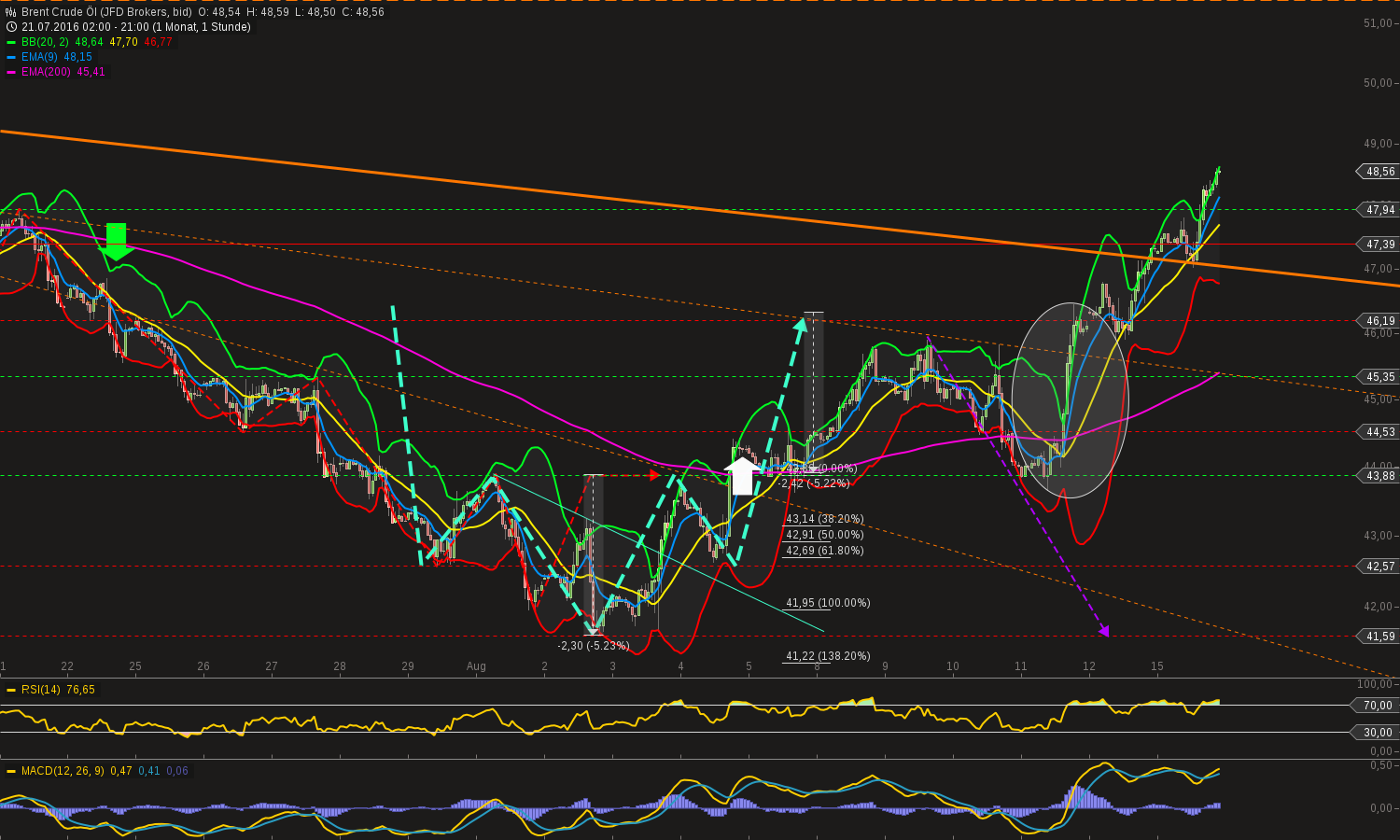Select the "MACD(12, 26, 9)" indicator label
Image resolution: width=1400 pixels, height=840 pixels.
[63, 771]
